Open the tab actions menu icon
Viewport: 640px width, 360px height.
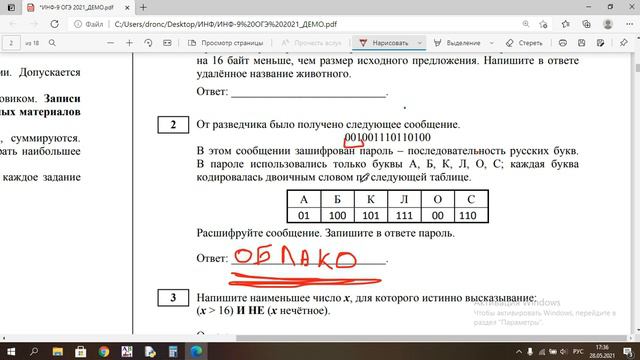point(11,7)
